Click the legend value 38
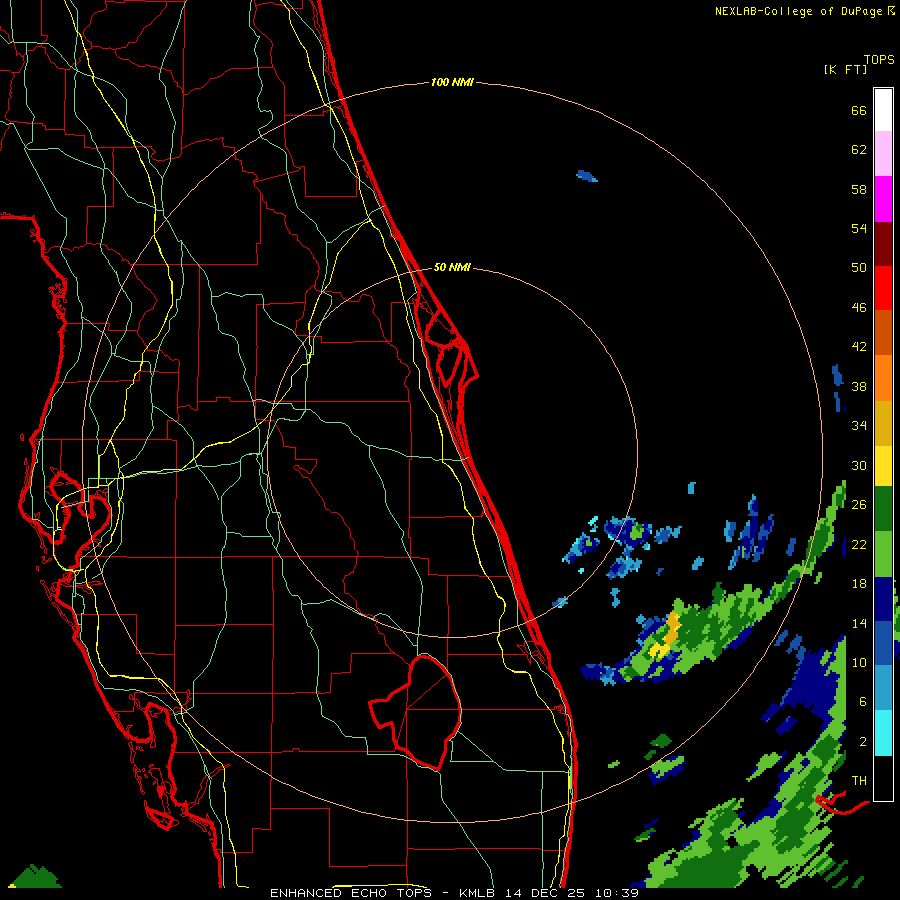Image resolution: width=900 pixels, height=900 pixels. click(859, 387)
